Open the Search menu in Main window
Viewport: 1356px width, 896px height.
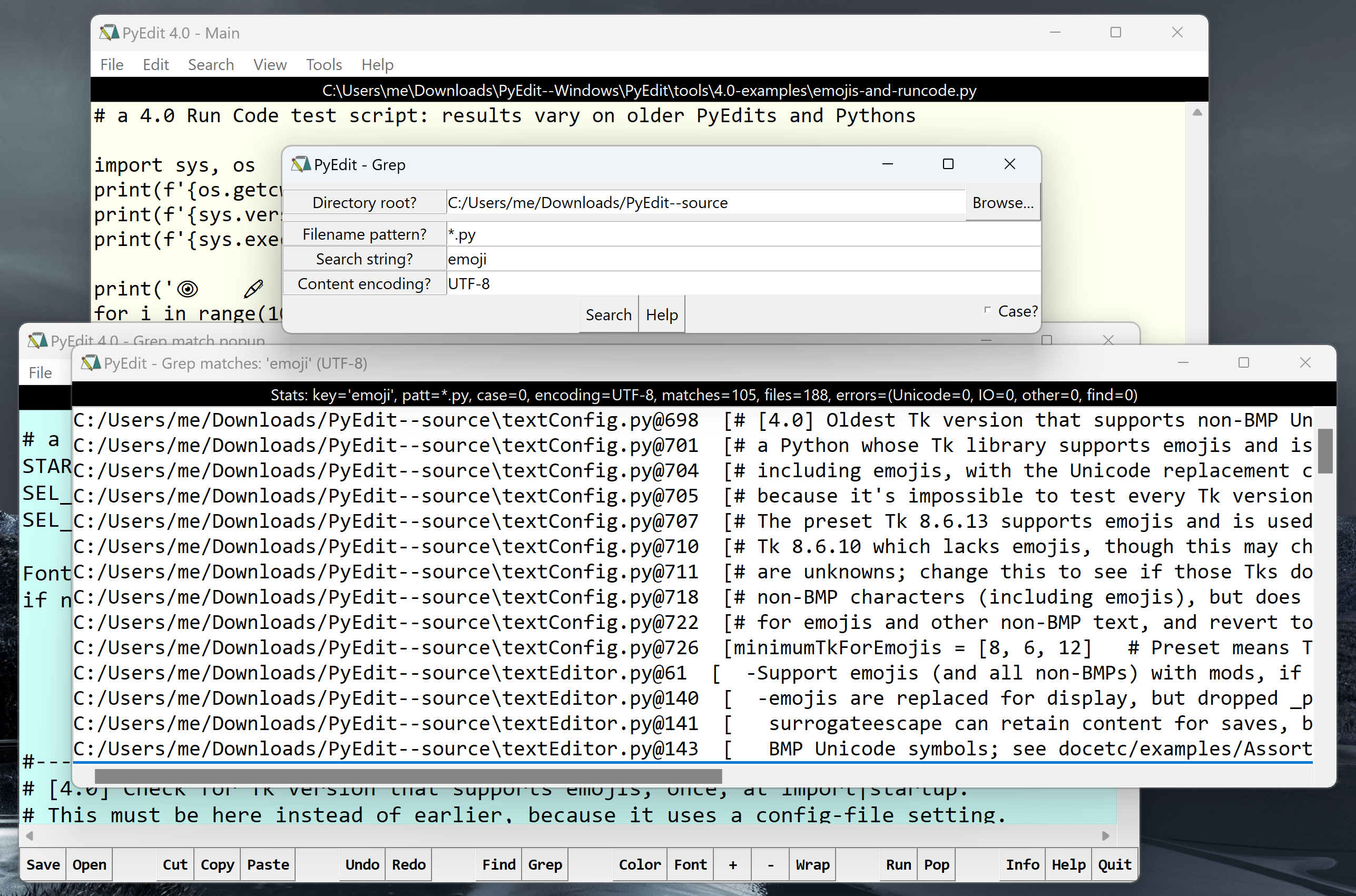click(x=211, y=65)
